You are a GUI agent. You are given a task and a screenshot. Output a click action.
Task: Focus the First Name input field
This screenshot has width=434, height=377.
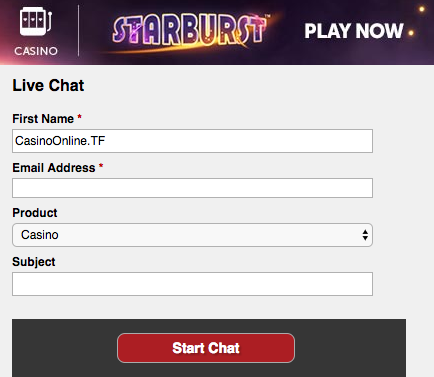(192, 141)
